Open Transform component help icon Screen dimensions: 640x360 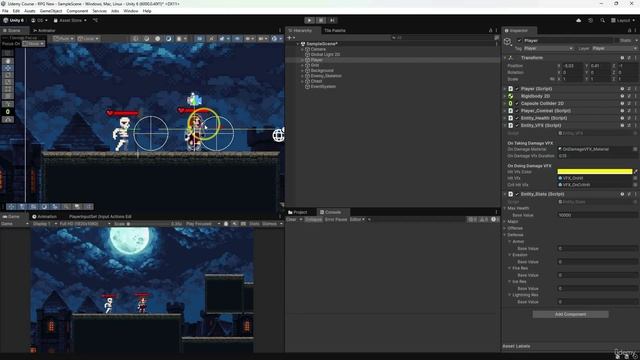622,58
